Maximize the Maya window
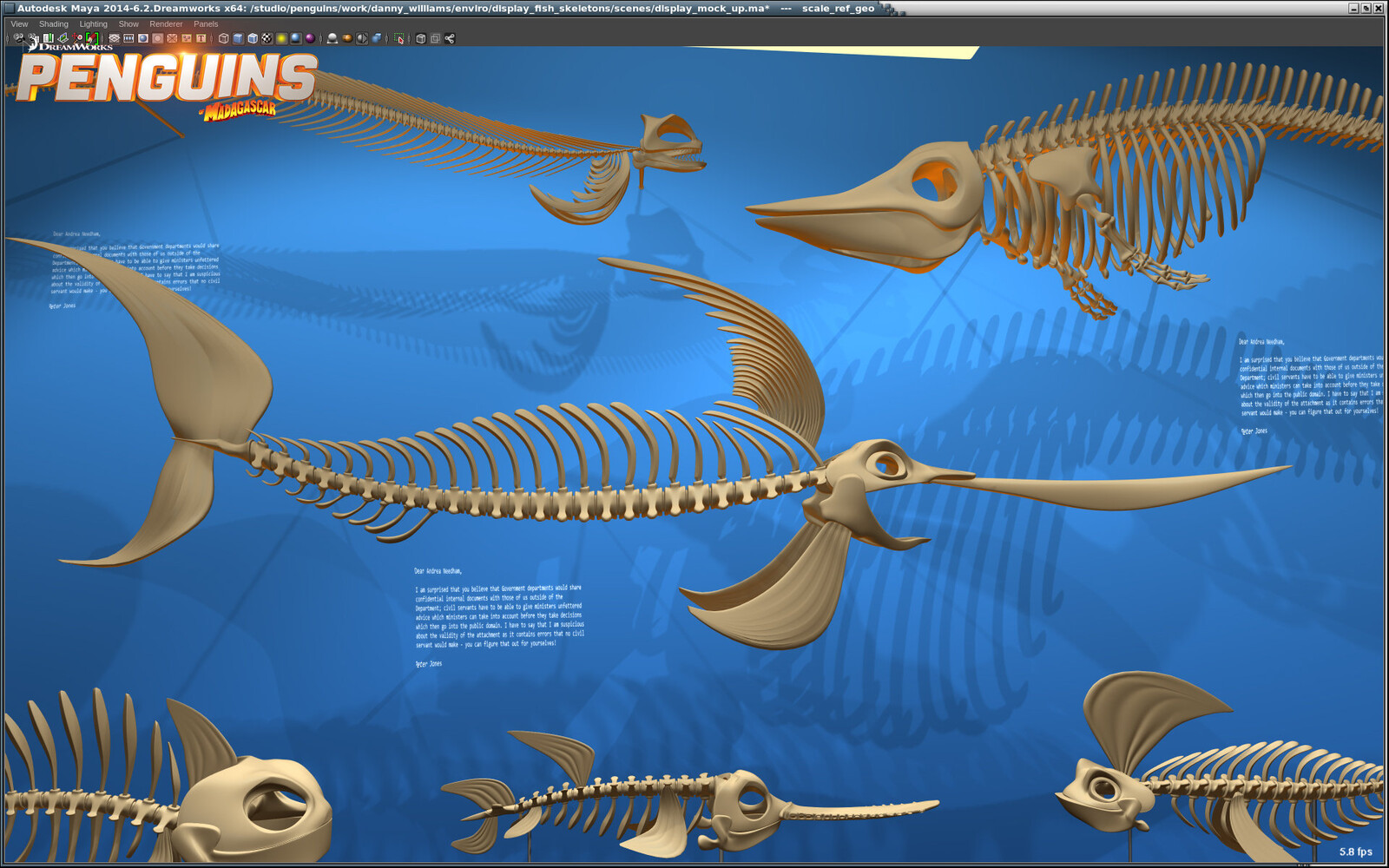Image resolution: width=1389 pixels, height=868 pixels. (1366, 8)
